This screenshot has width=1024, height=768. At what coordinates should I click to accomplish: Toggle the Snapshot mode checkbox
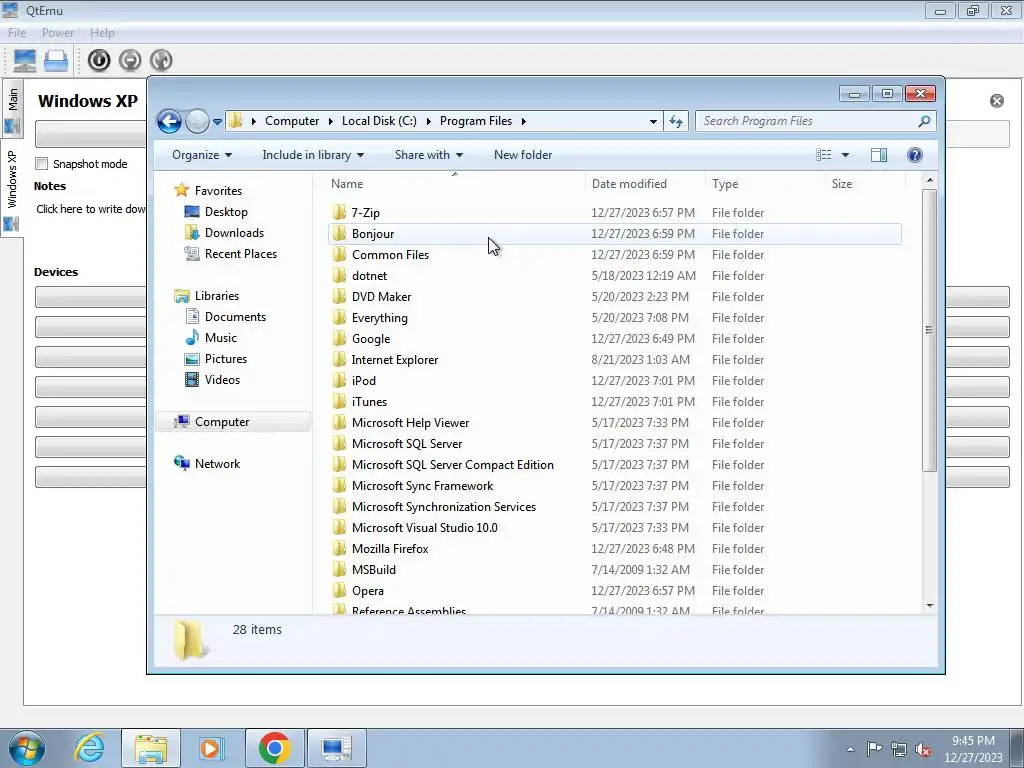[x=42, y=163]
